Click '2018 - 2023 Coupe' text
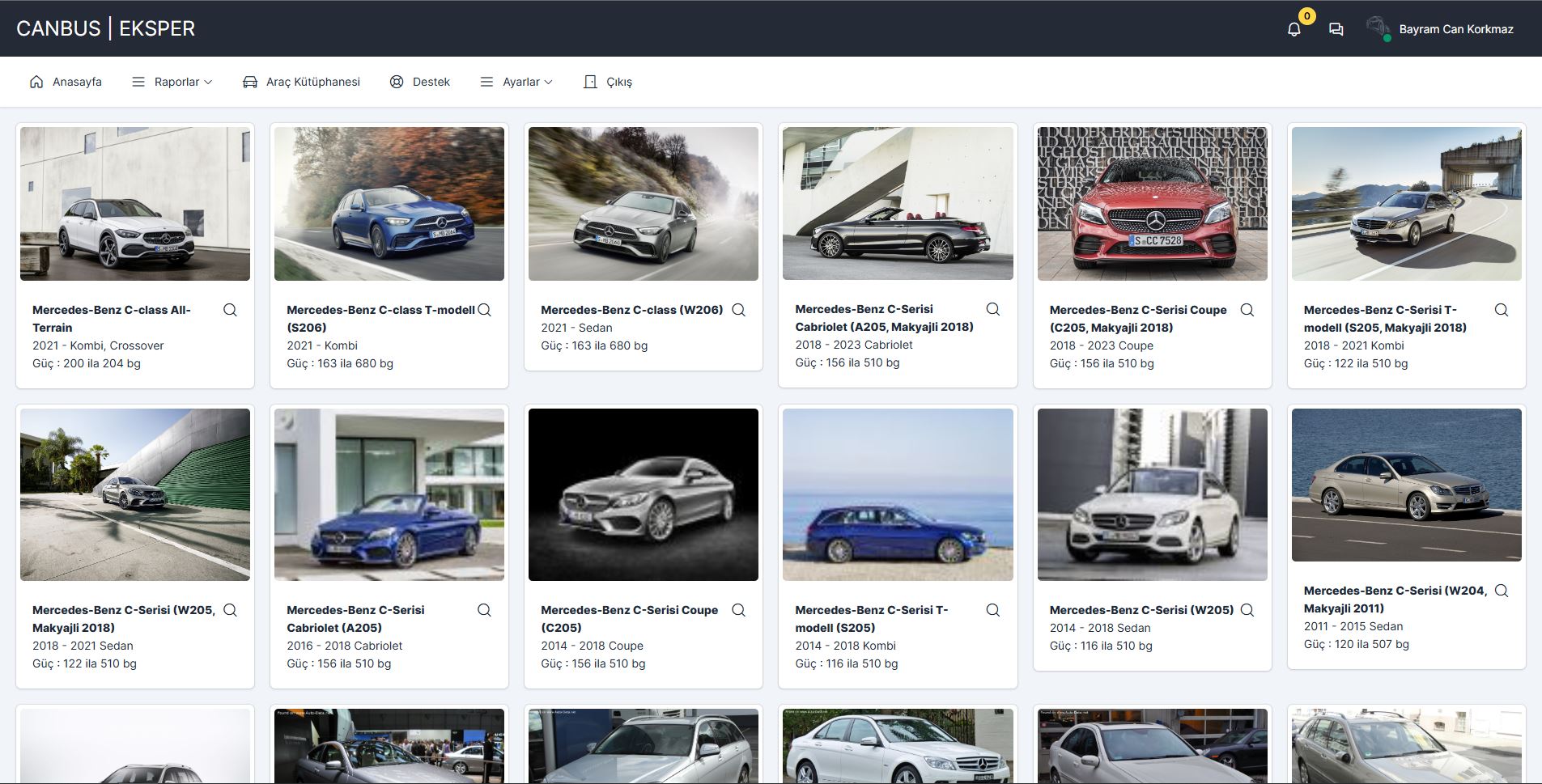 [x=1102, y=345]
